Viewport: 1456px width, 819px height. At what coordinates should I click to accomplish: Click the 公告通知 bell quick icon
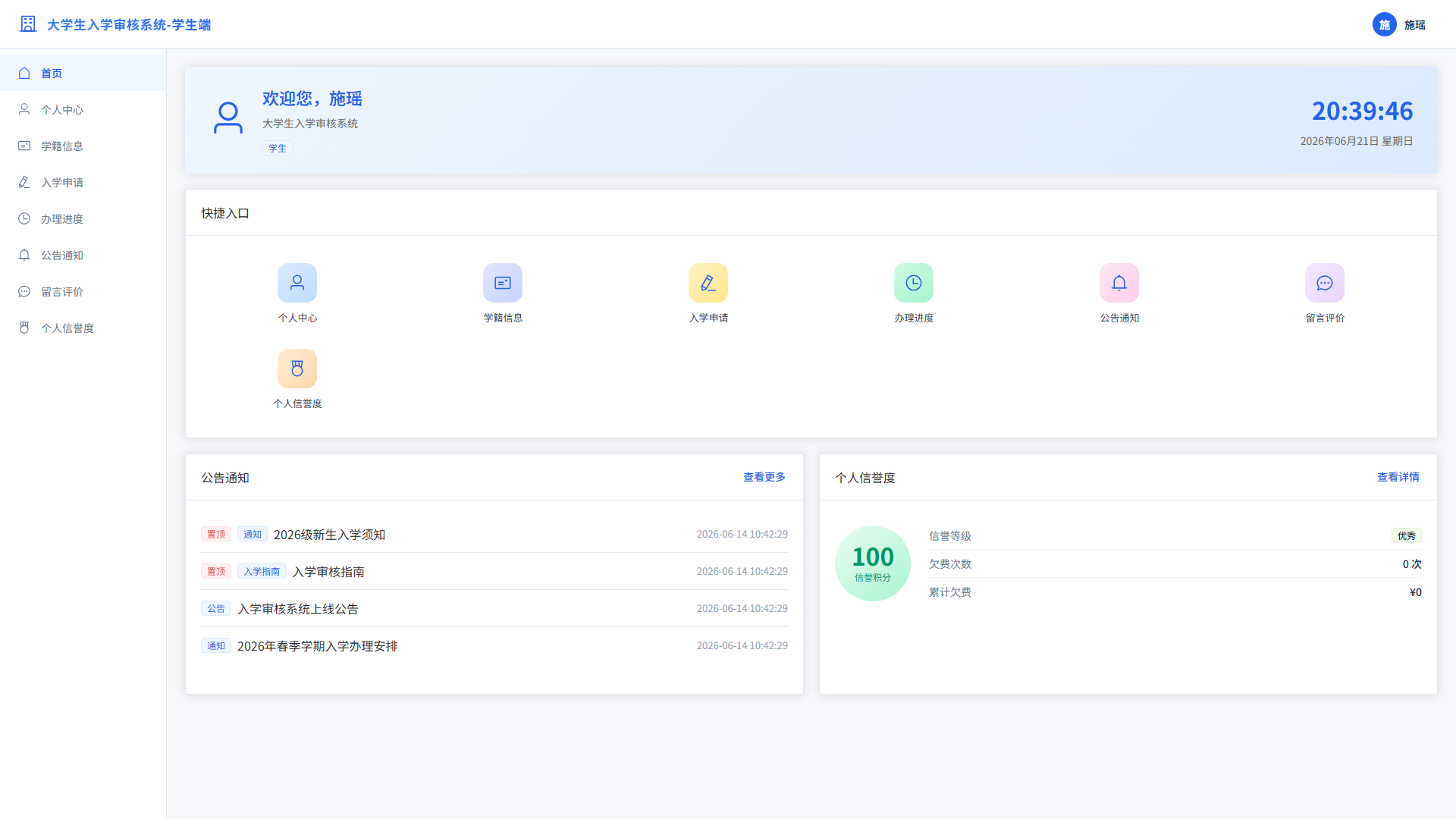click(x=1119, y=283)
